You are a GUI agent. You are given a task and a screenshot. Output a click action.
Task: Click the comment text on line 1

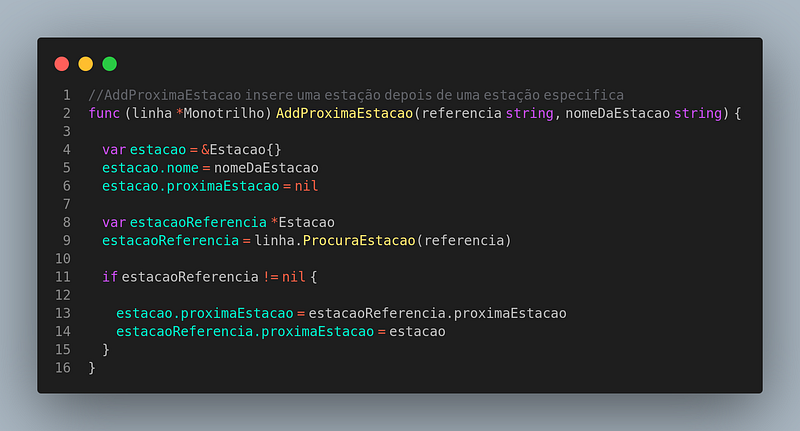[356, 95]
